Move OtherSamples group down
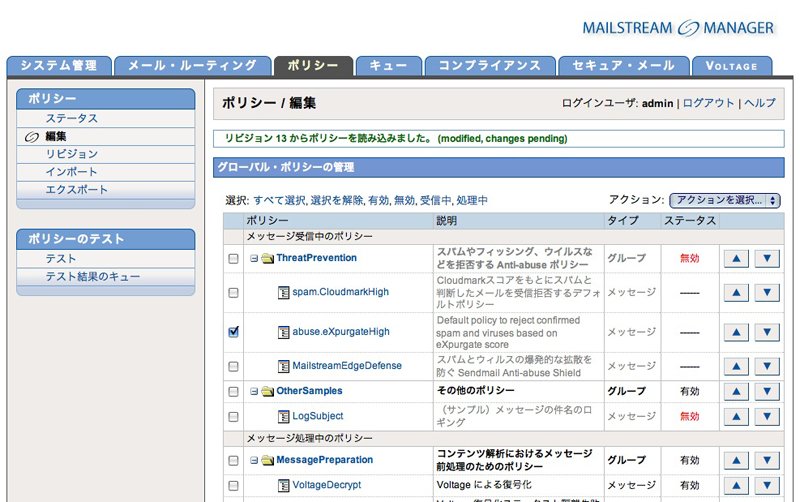 767,391
